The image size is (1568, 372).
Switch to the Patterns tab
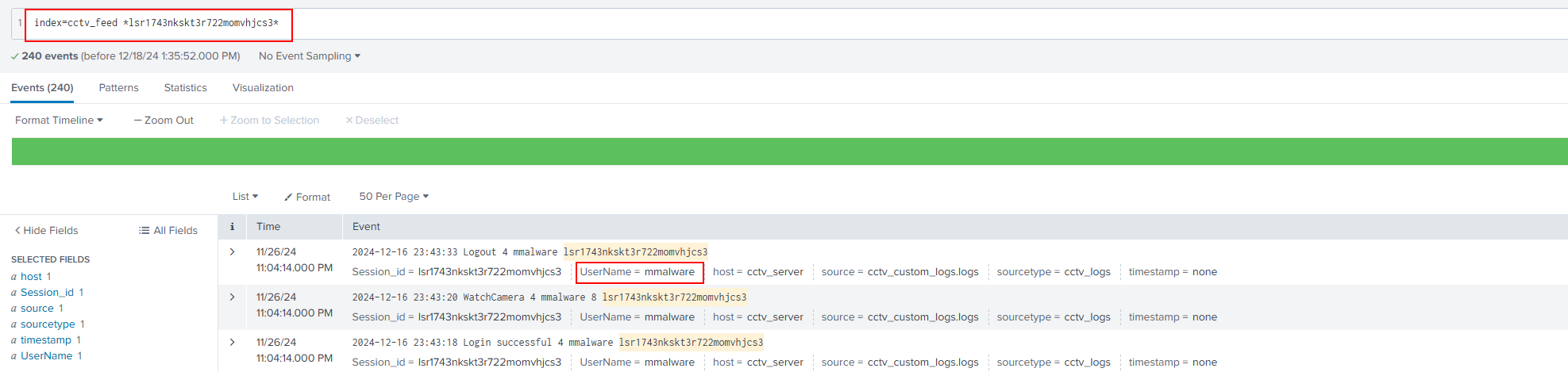[118, 88]
